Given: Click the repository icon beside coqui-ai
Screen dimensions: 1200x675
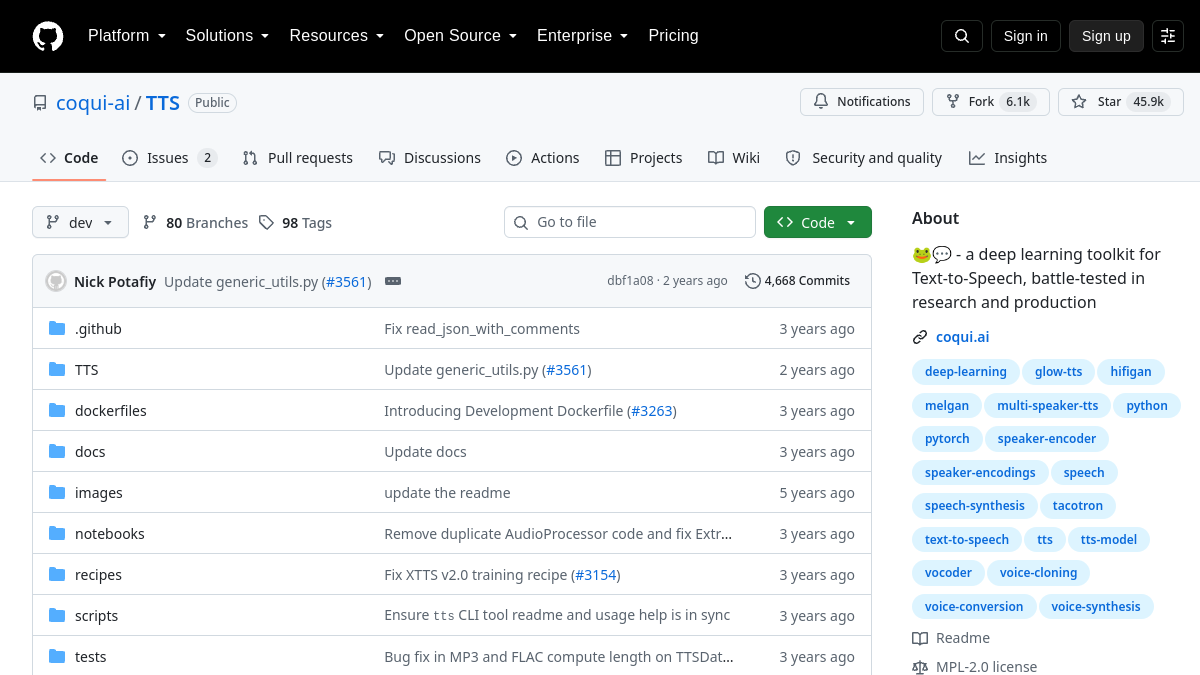Looking at the screenshot, I should 40,103.
